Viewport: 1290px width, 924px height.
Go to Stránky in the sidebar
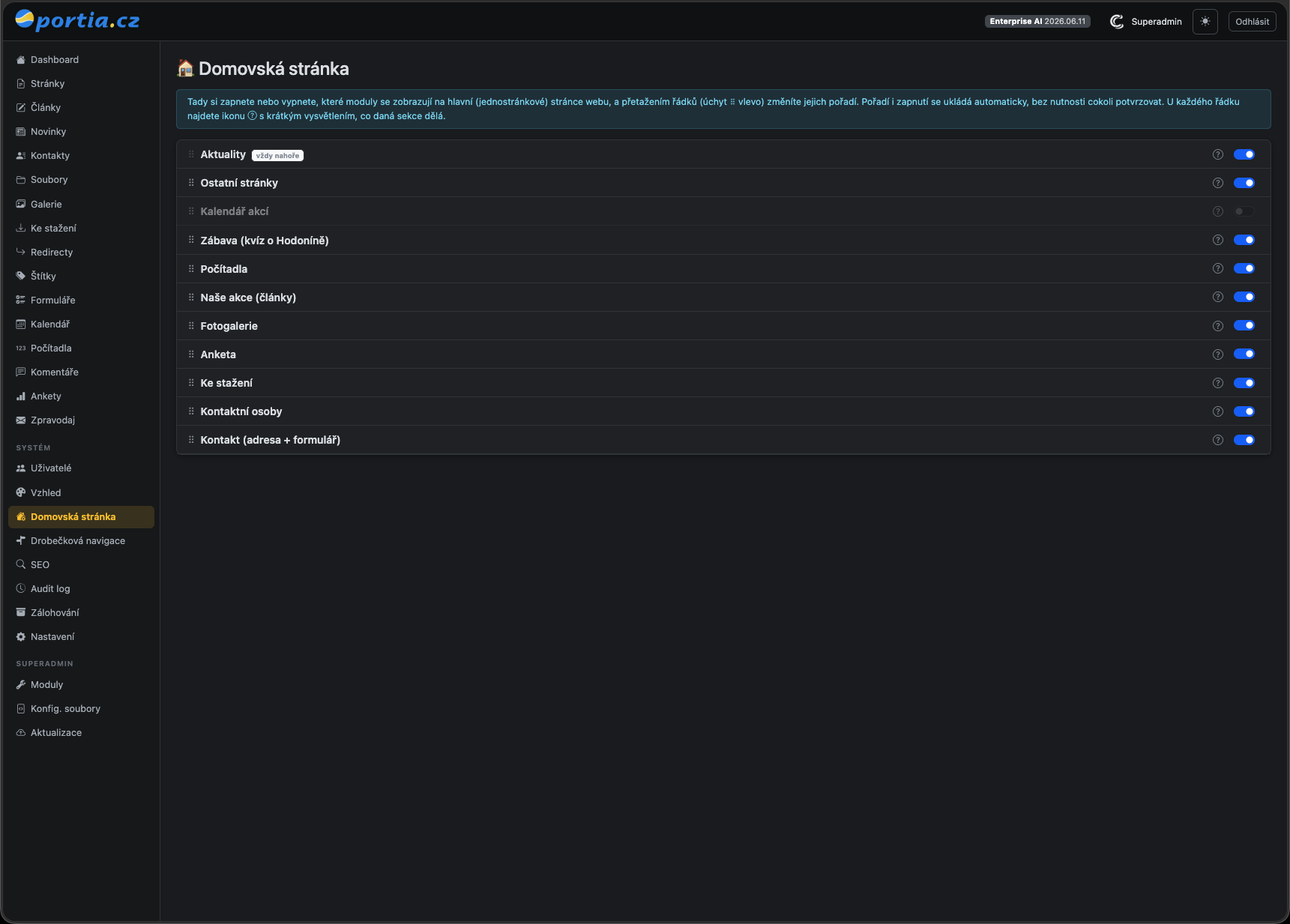coord(81,84)
